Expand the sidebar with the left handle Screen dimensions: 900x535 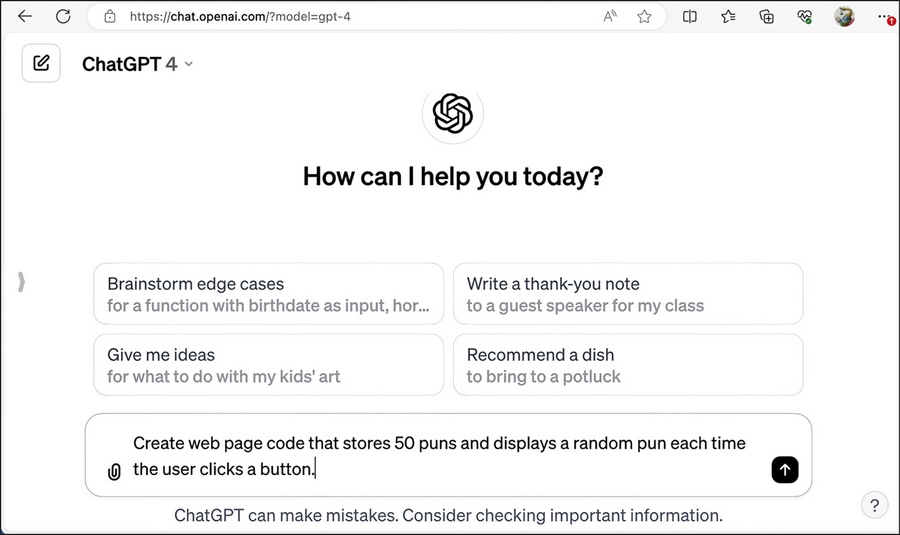[x=21, y=282]
